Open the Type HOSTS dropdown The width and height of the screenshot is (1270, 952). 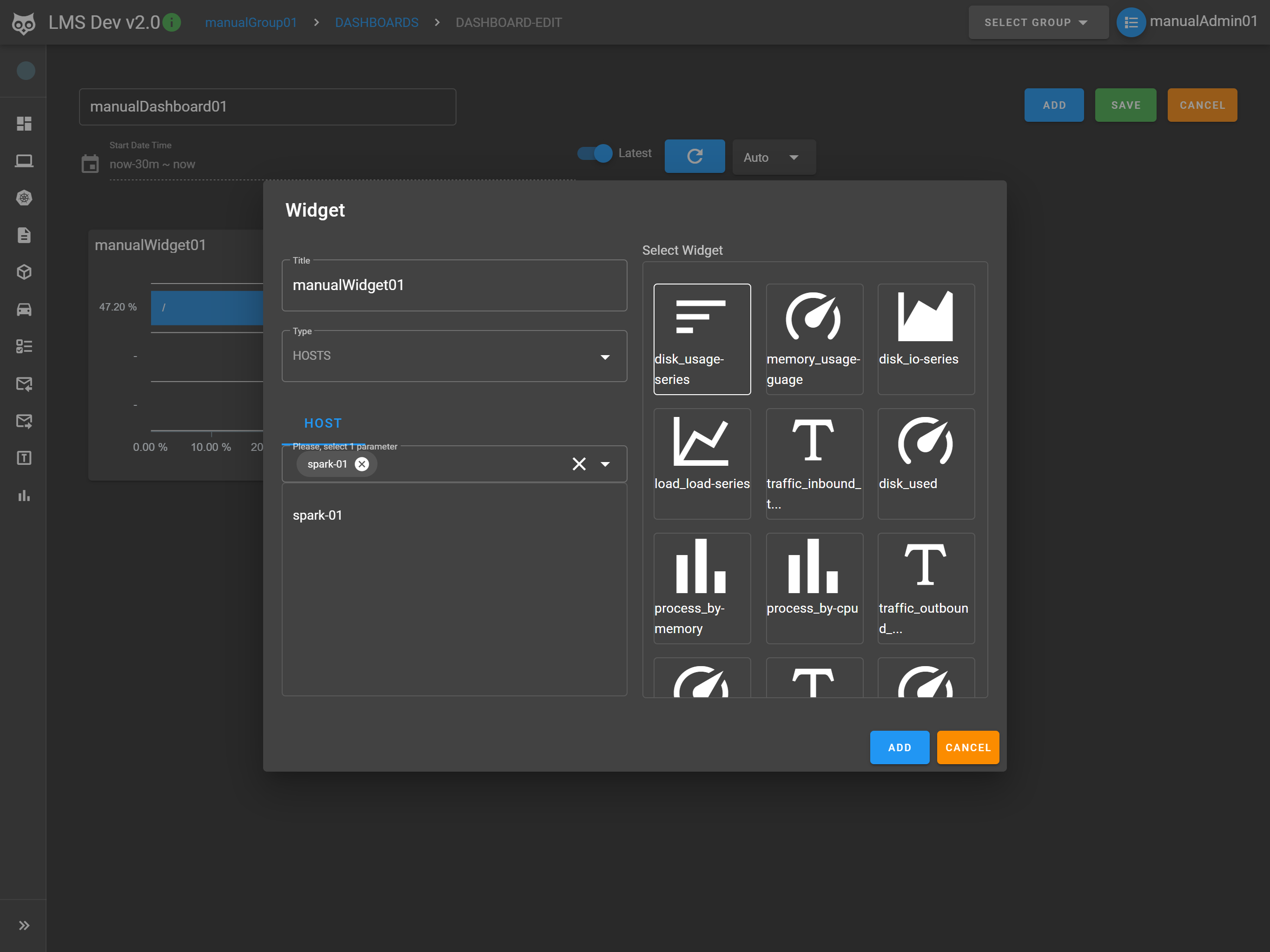[454, 356]
